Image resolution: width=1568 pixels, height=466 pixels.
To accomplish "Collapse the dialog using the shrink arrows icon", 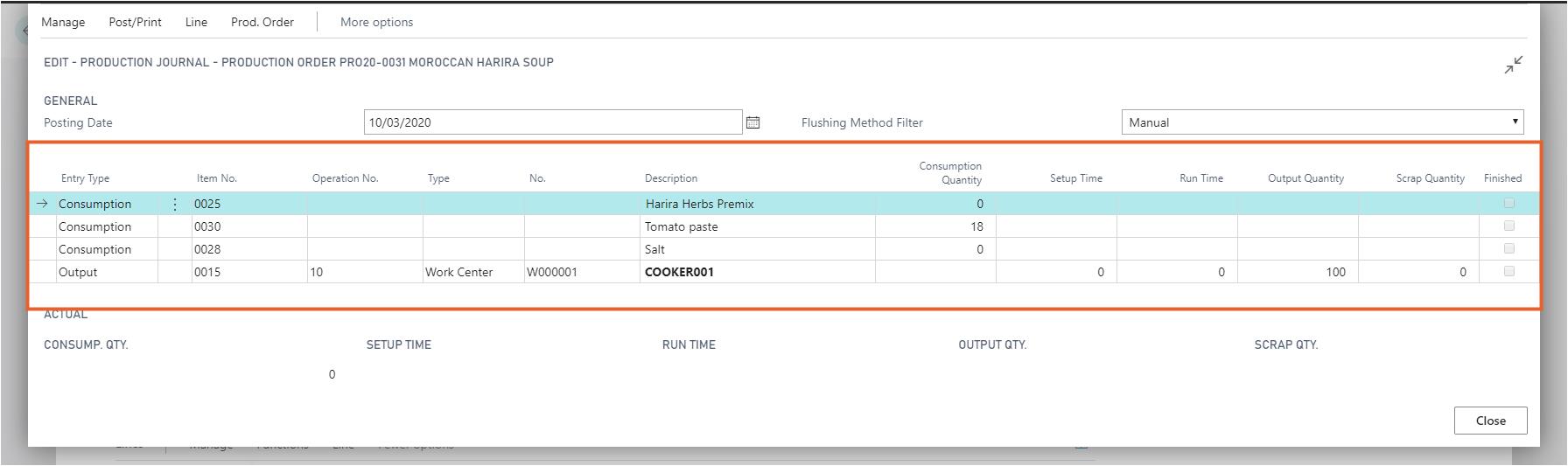I will [x=1513, y=65].
